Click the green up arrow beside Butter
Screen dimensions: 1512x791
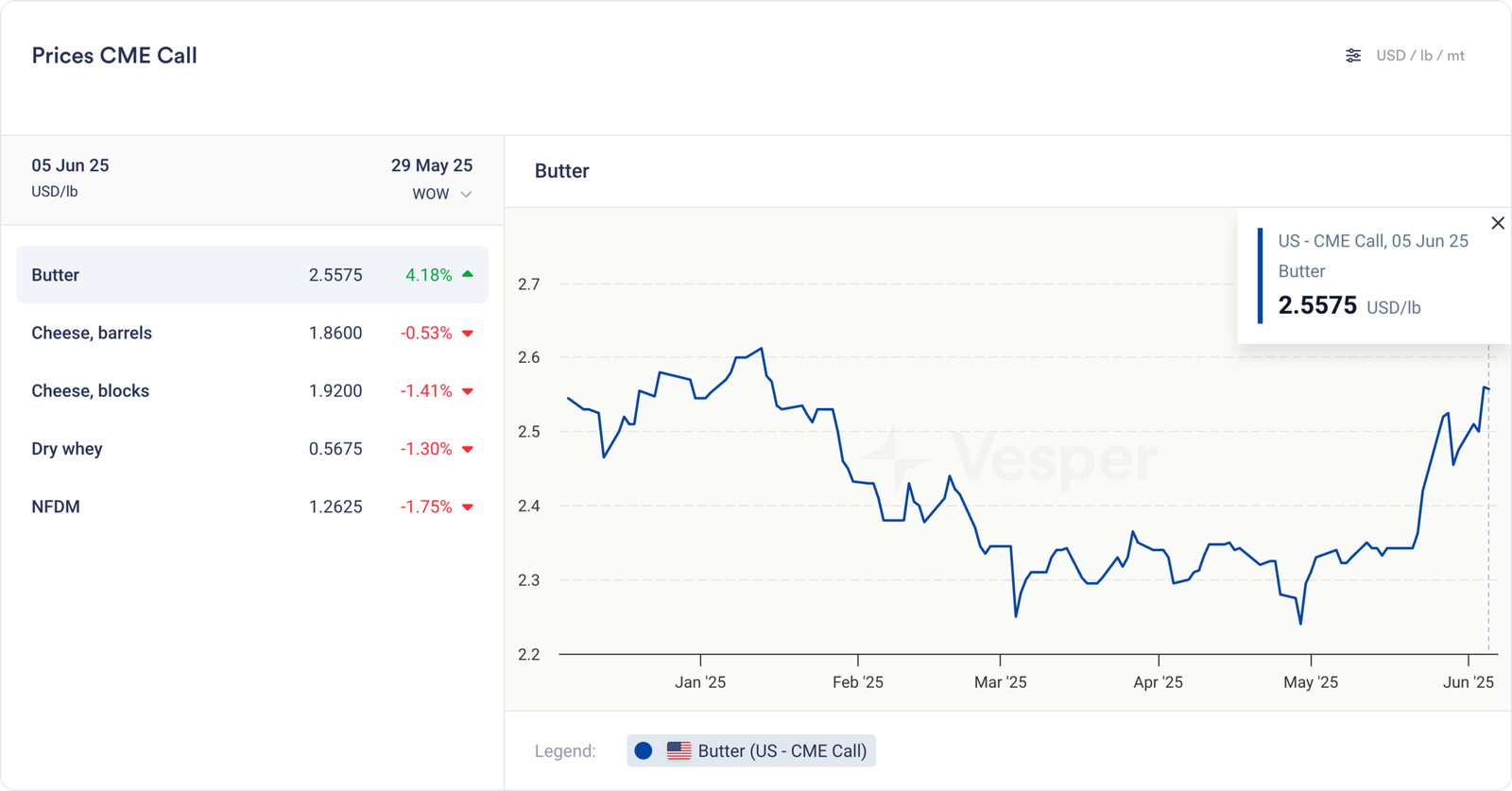pyautogui.click(x=467, y=274)
